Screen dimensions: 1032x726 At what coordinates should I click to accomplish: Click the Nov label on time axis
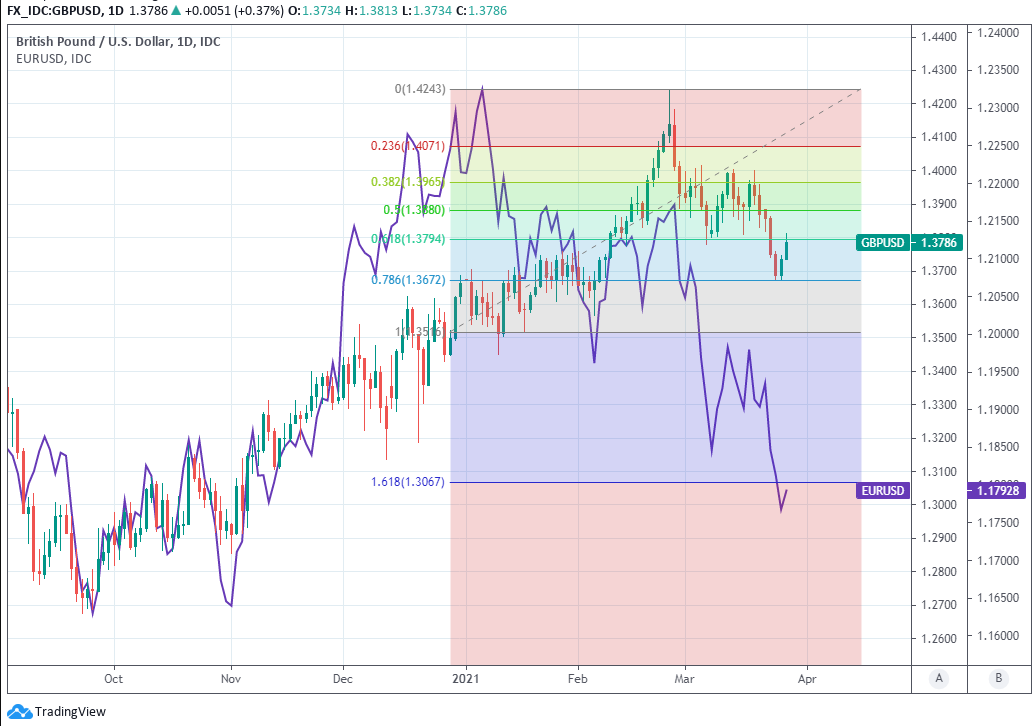coord(231,678)
